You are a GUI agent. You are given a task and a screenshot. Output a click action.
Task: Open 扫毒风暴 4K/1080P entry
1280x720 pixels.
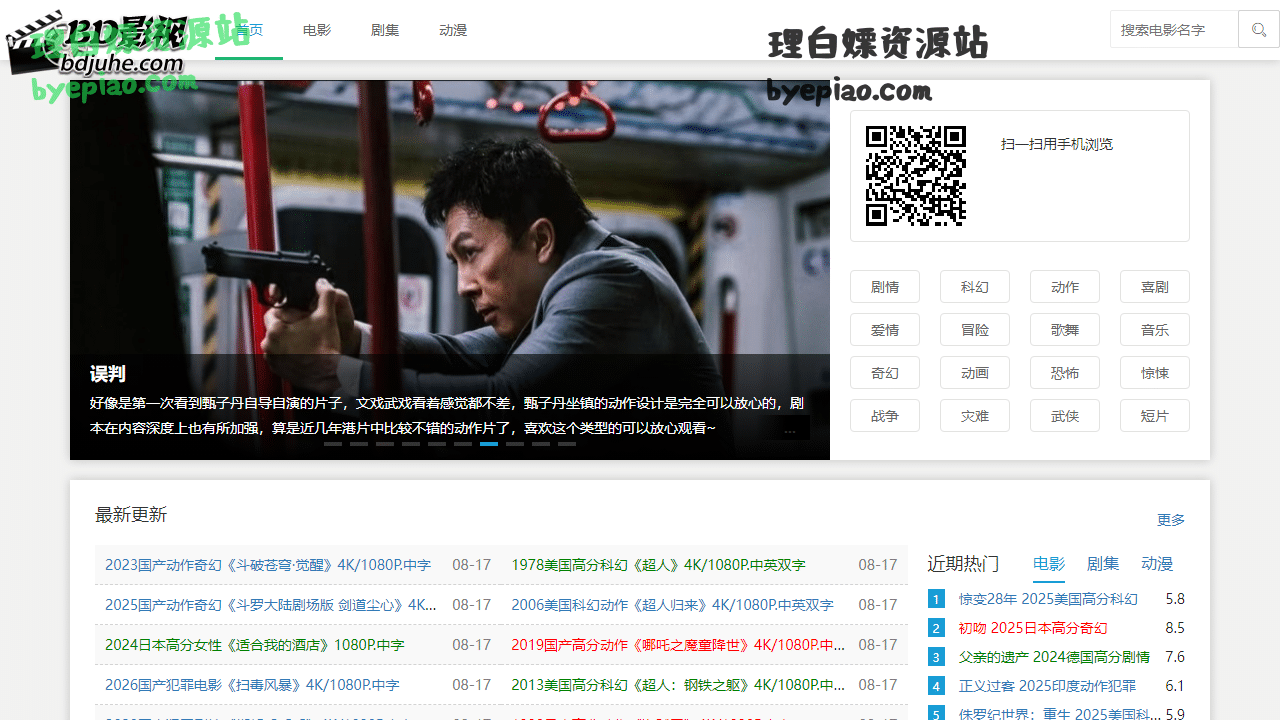coord(252,685)
